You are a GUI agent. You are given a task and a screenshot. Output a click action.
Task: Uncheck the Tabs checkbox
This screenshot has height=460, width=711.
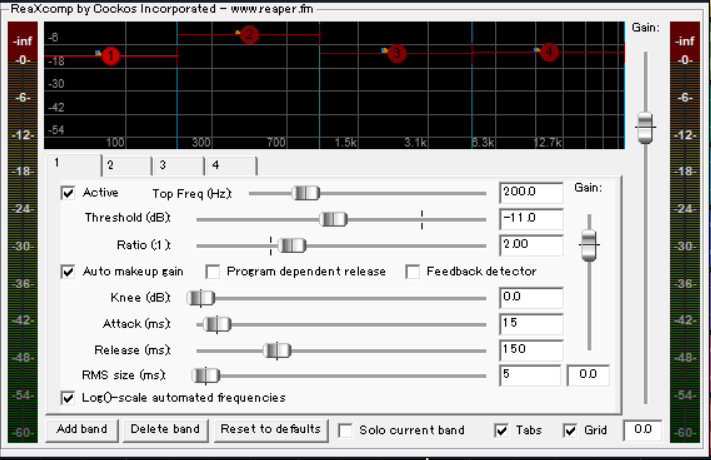[x=502, y=430]
